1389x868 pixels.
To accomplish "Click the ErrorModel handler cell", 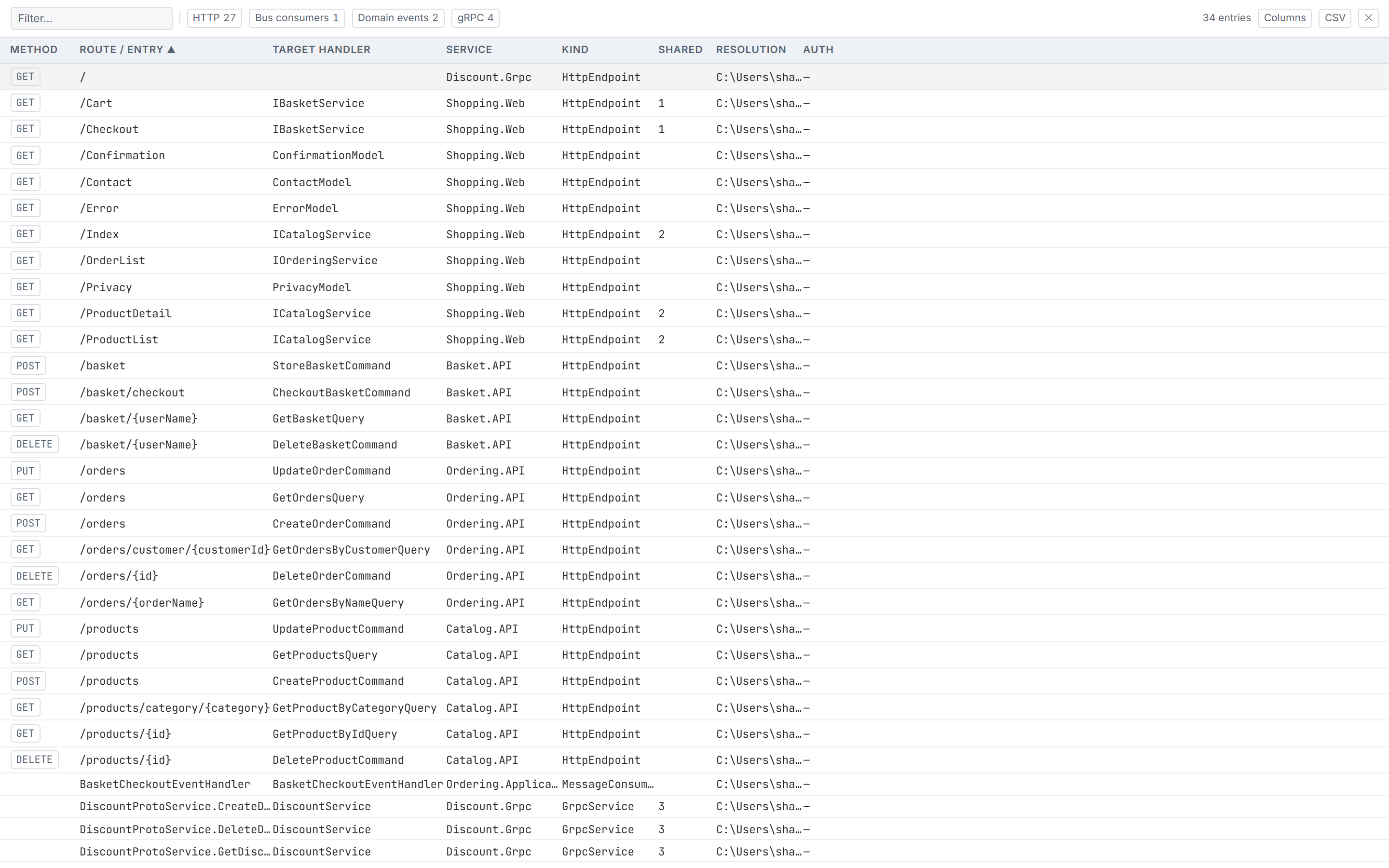I will point(305,208).
